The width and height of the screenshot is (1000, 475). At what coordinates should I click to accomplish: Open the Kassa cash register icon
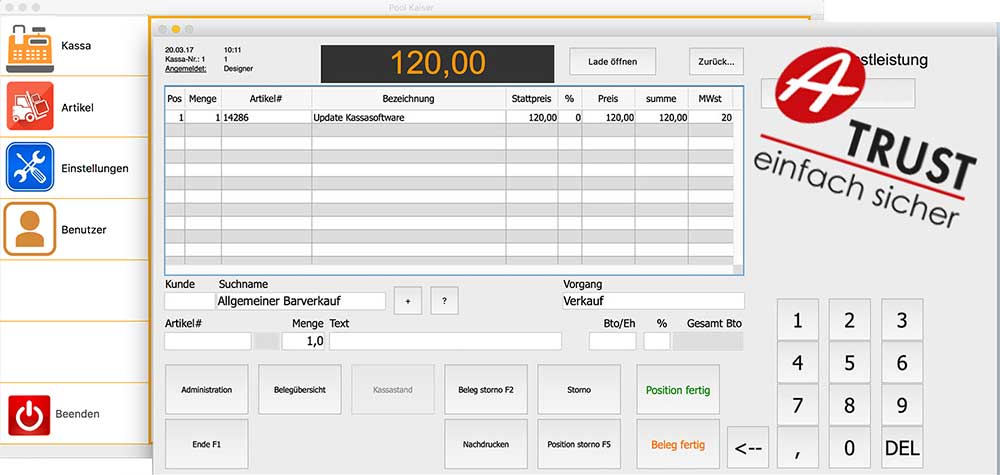30,46
